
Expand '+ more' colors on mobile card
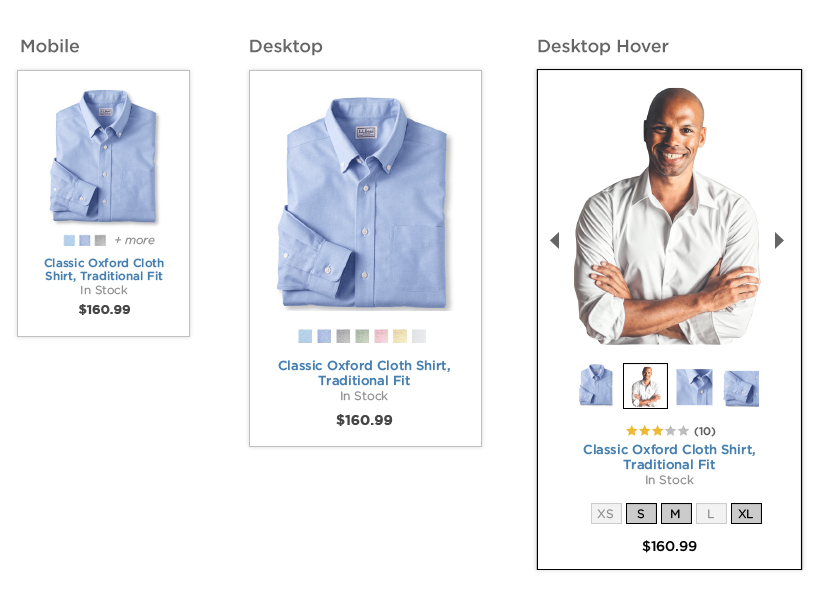134,240
